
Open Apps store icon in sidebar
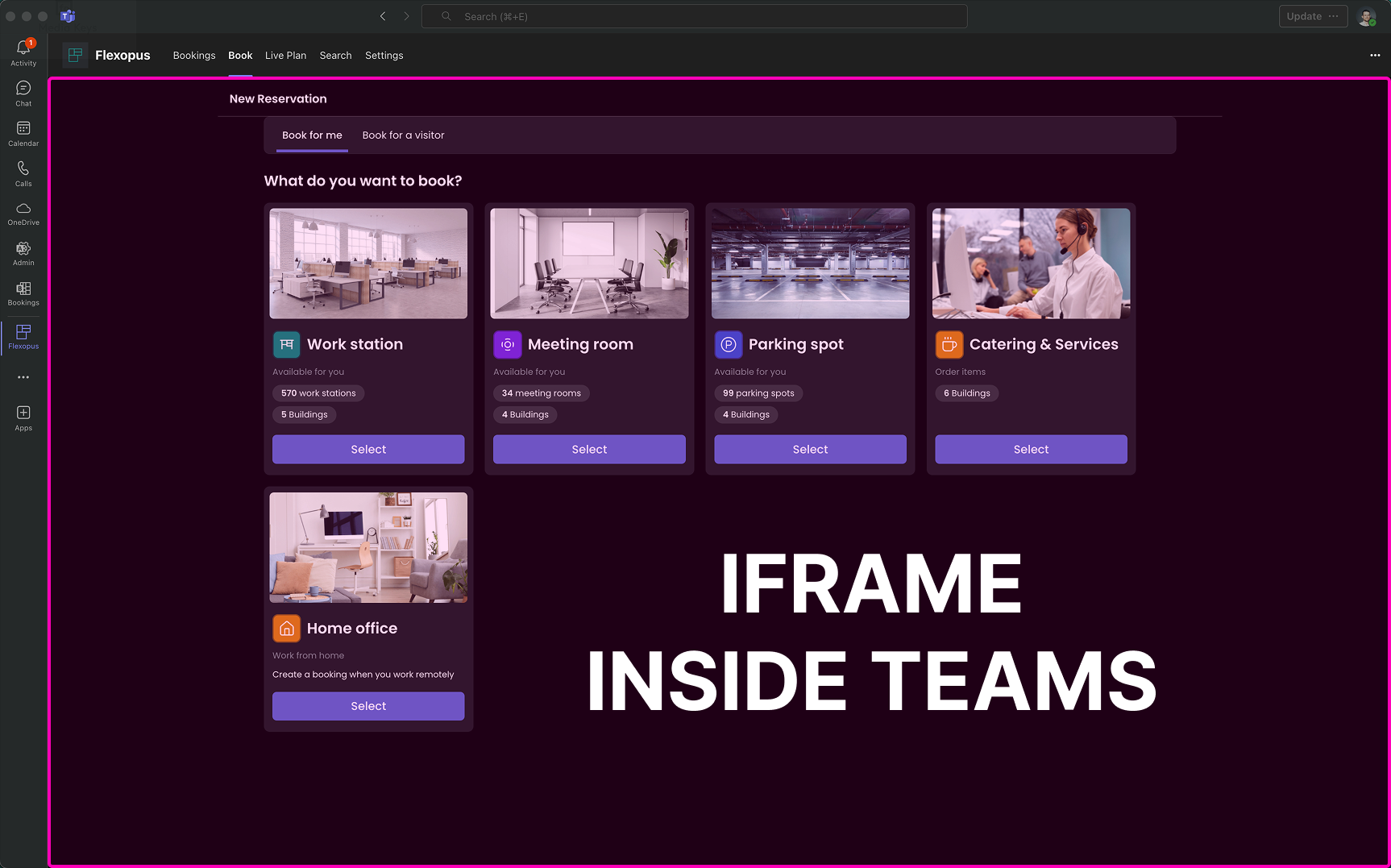pyautogui.click(x=23, y=417)
